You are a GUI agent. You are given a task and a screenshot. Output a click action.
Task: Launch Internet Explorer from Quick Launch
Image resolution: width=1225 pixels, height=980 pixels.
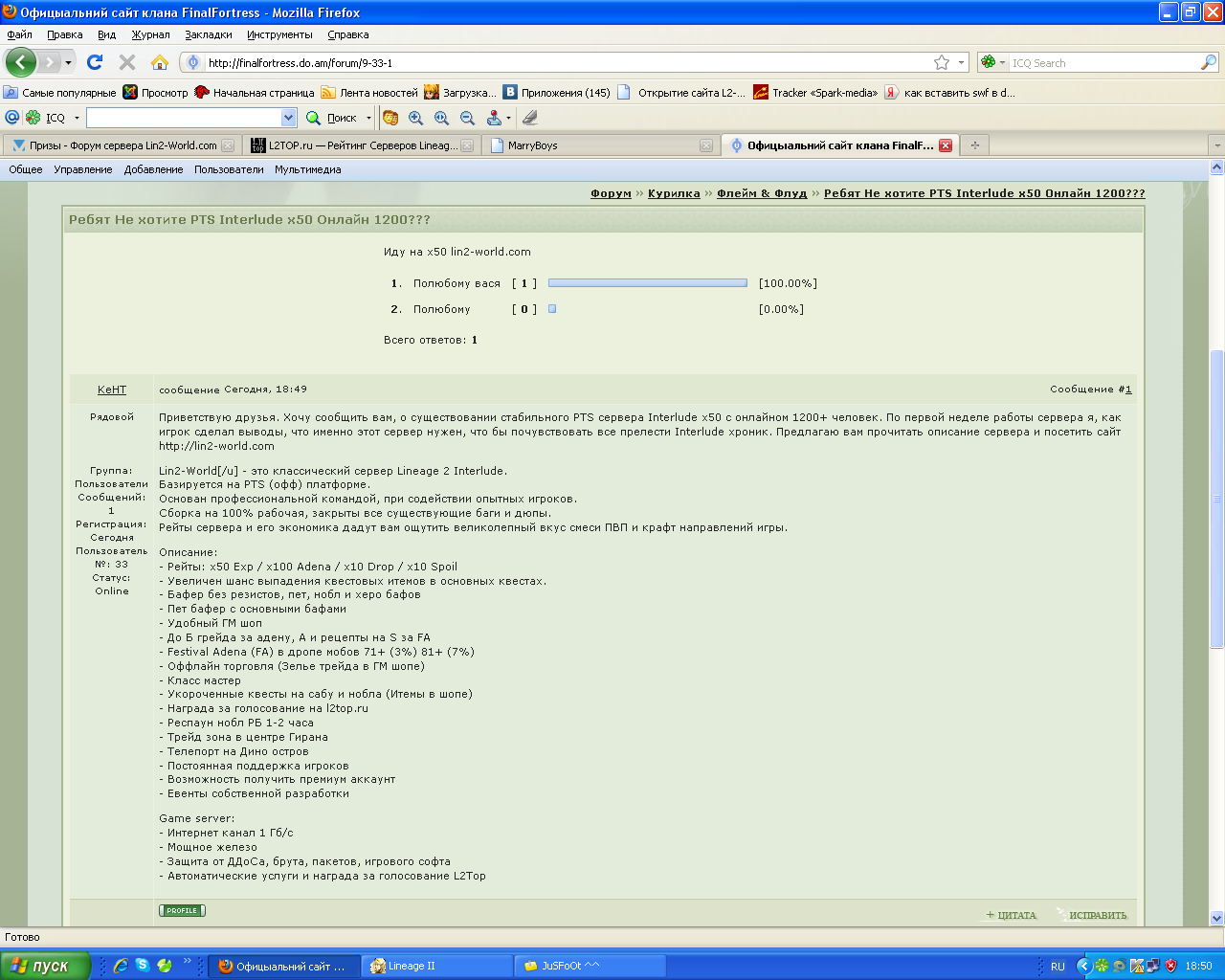(121, 966)
